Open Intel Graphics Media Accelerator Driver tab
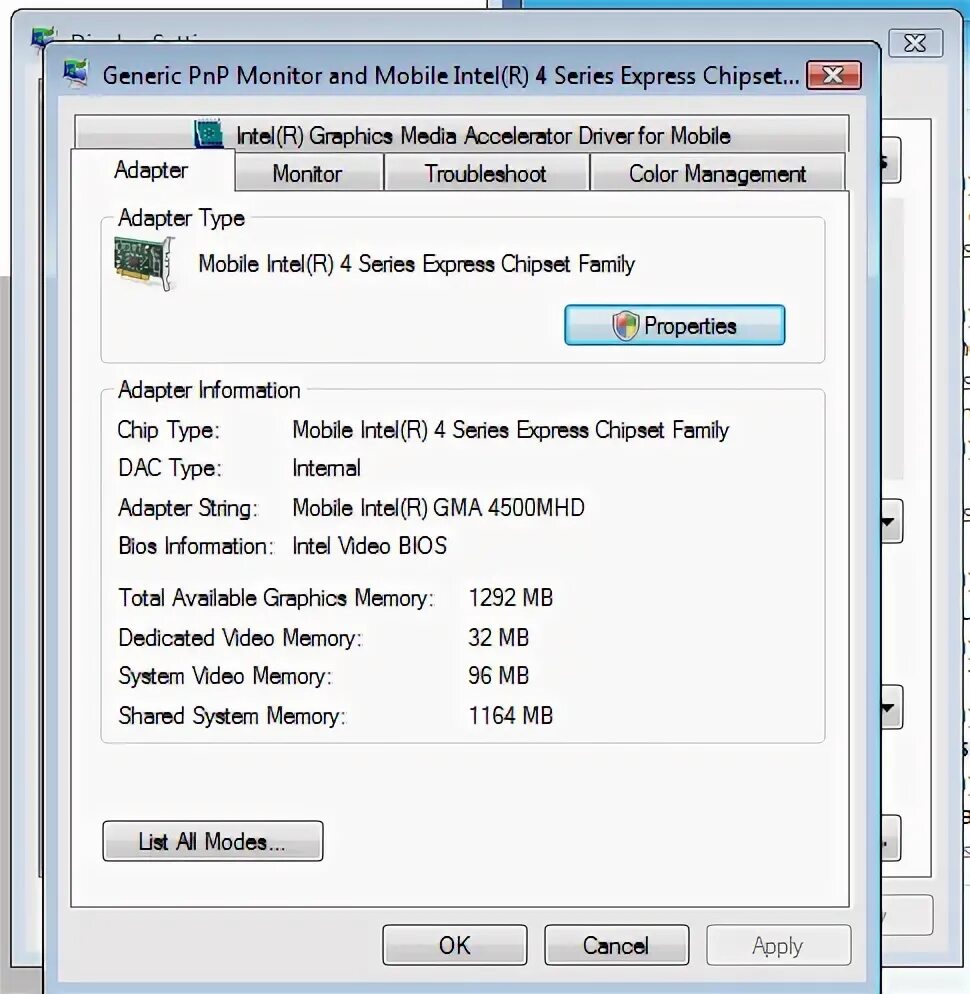The image size is (970, 994). coord(462,134)
